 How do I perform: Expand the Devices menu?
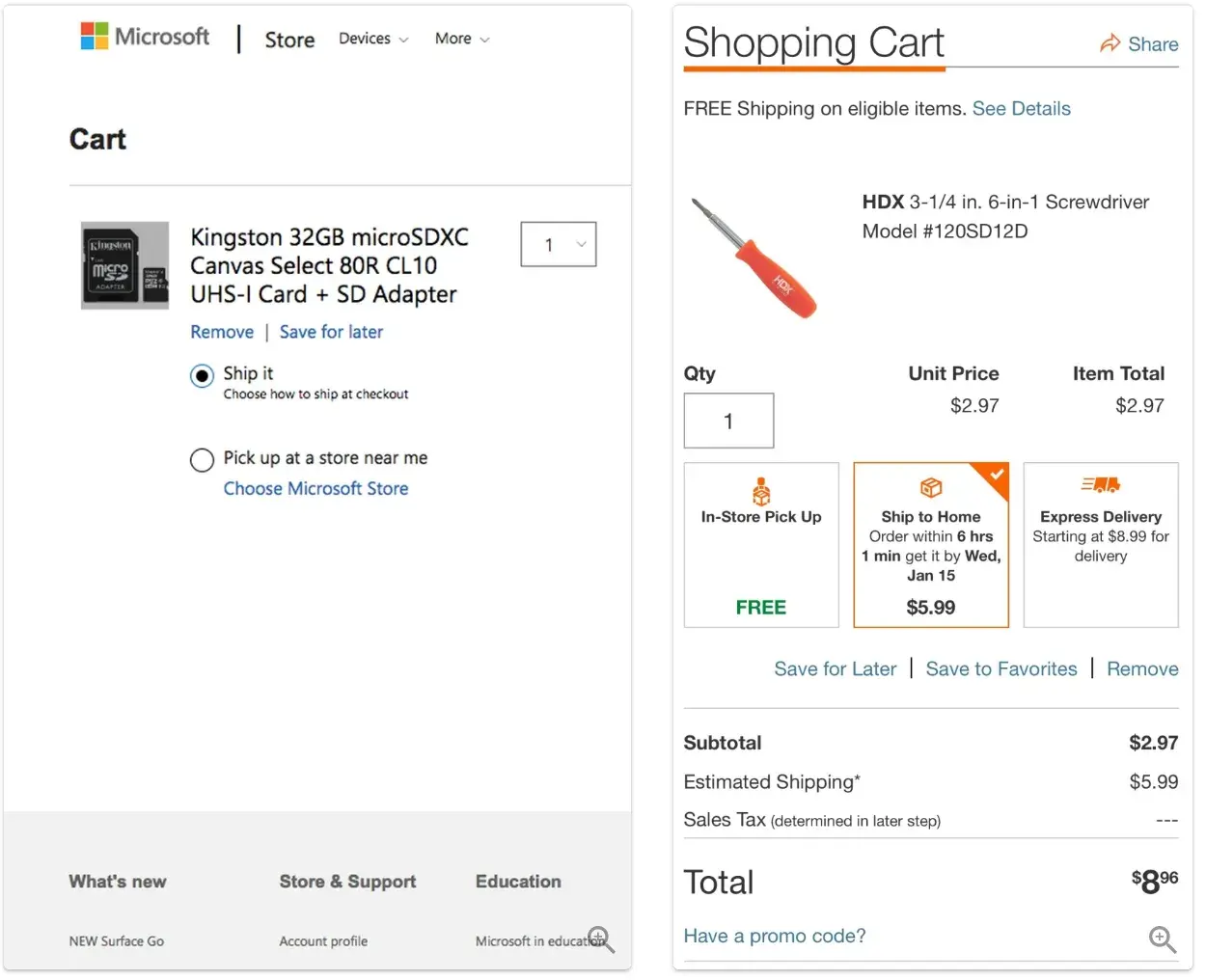[373, 39]
